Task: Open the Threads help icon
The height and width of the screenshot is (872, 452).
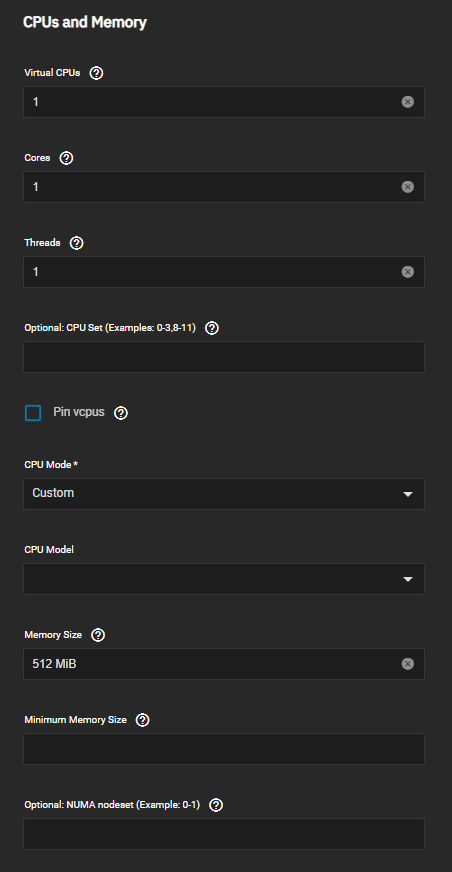Action: [77, 243]
